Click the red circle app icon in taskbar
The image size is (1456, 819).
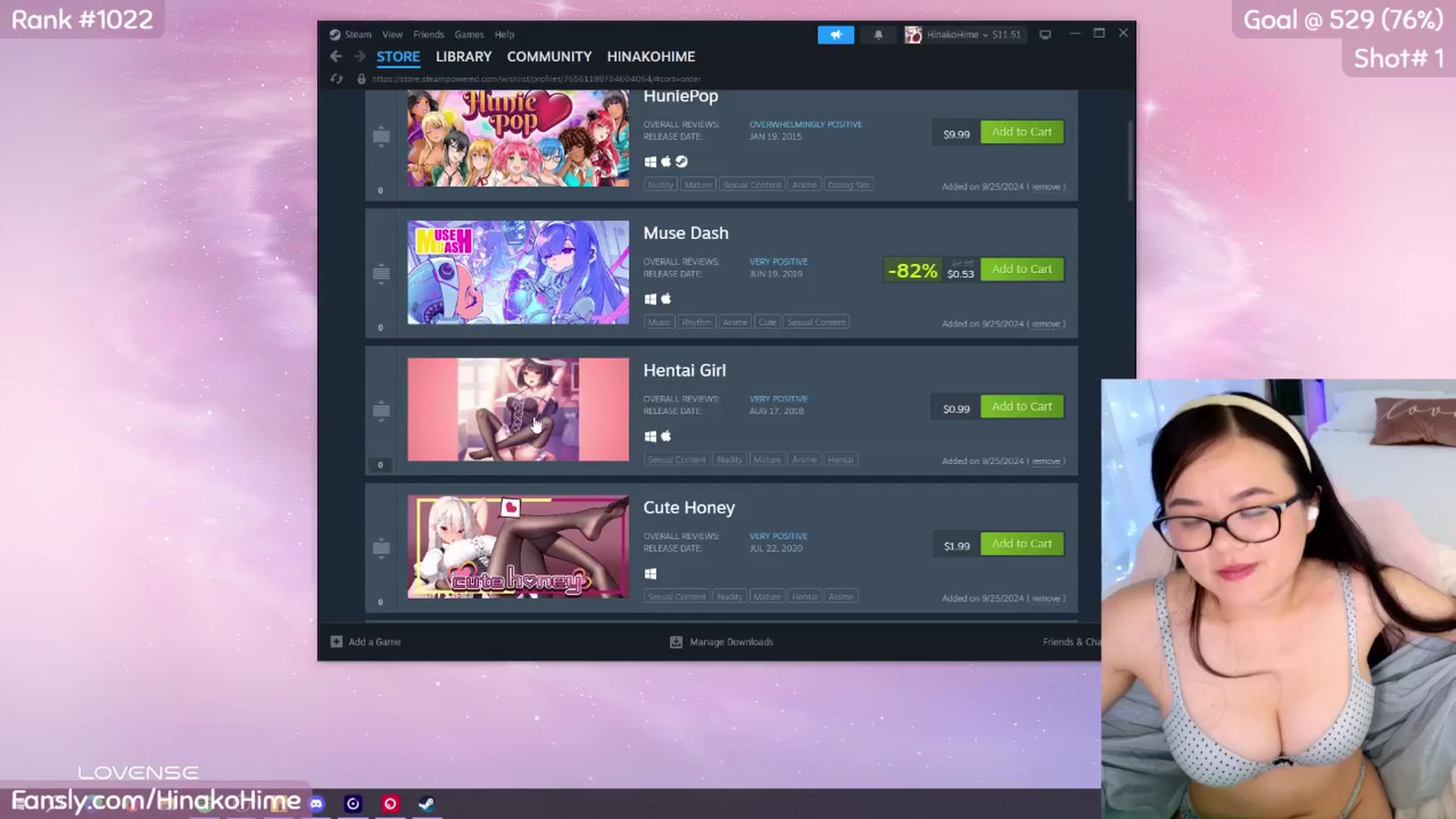coord(390,803)
